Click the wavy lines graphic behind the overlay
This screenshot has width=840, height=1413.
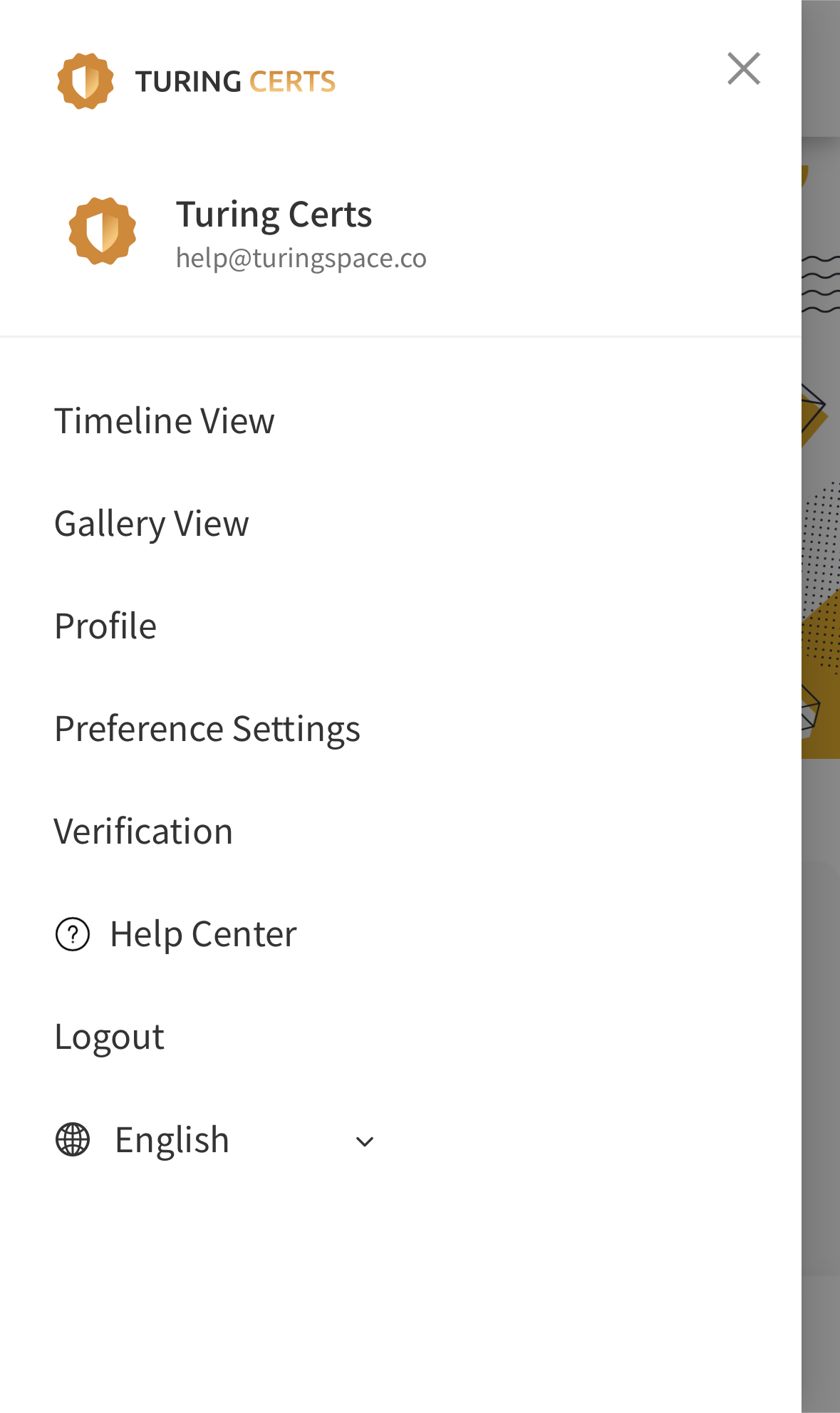pyautogui.click(x=821, y=284)
